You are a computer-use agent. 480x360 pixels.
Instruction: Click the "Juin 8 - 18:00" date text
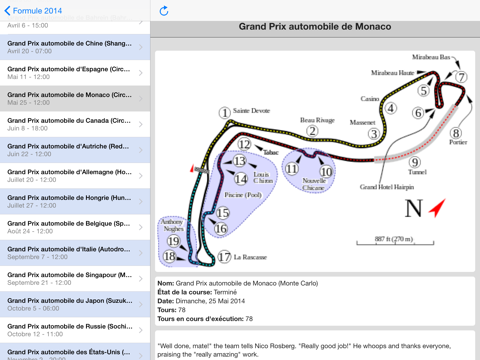(27, 128)
